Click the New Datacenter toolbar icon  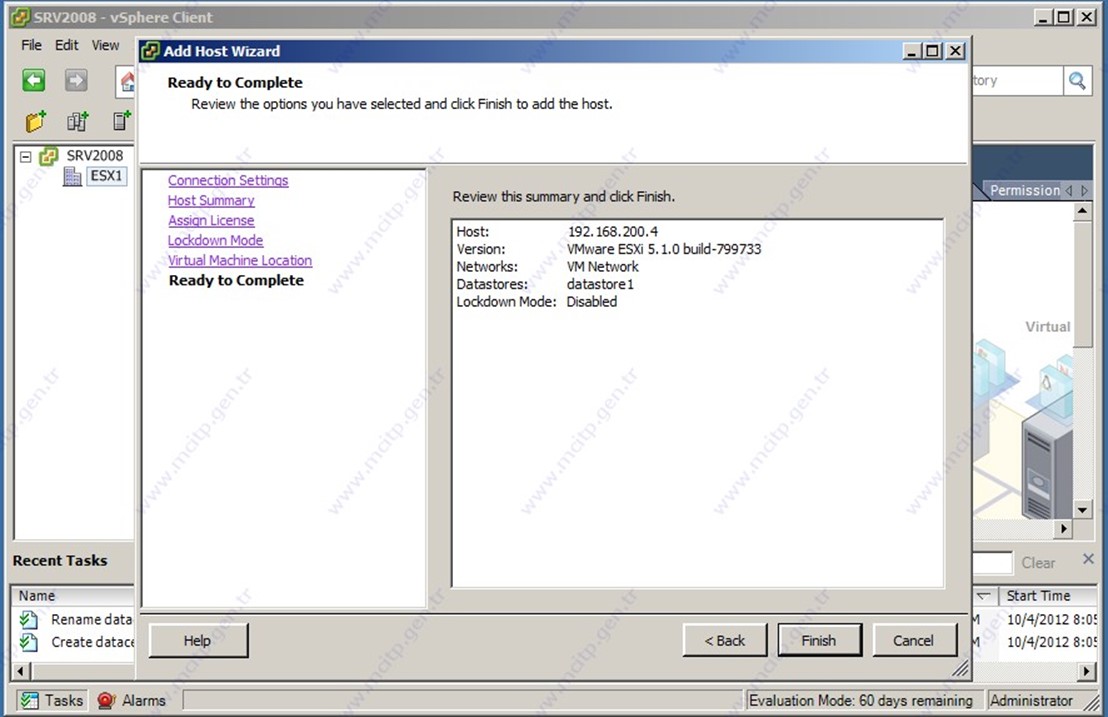click(78, 122)
